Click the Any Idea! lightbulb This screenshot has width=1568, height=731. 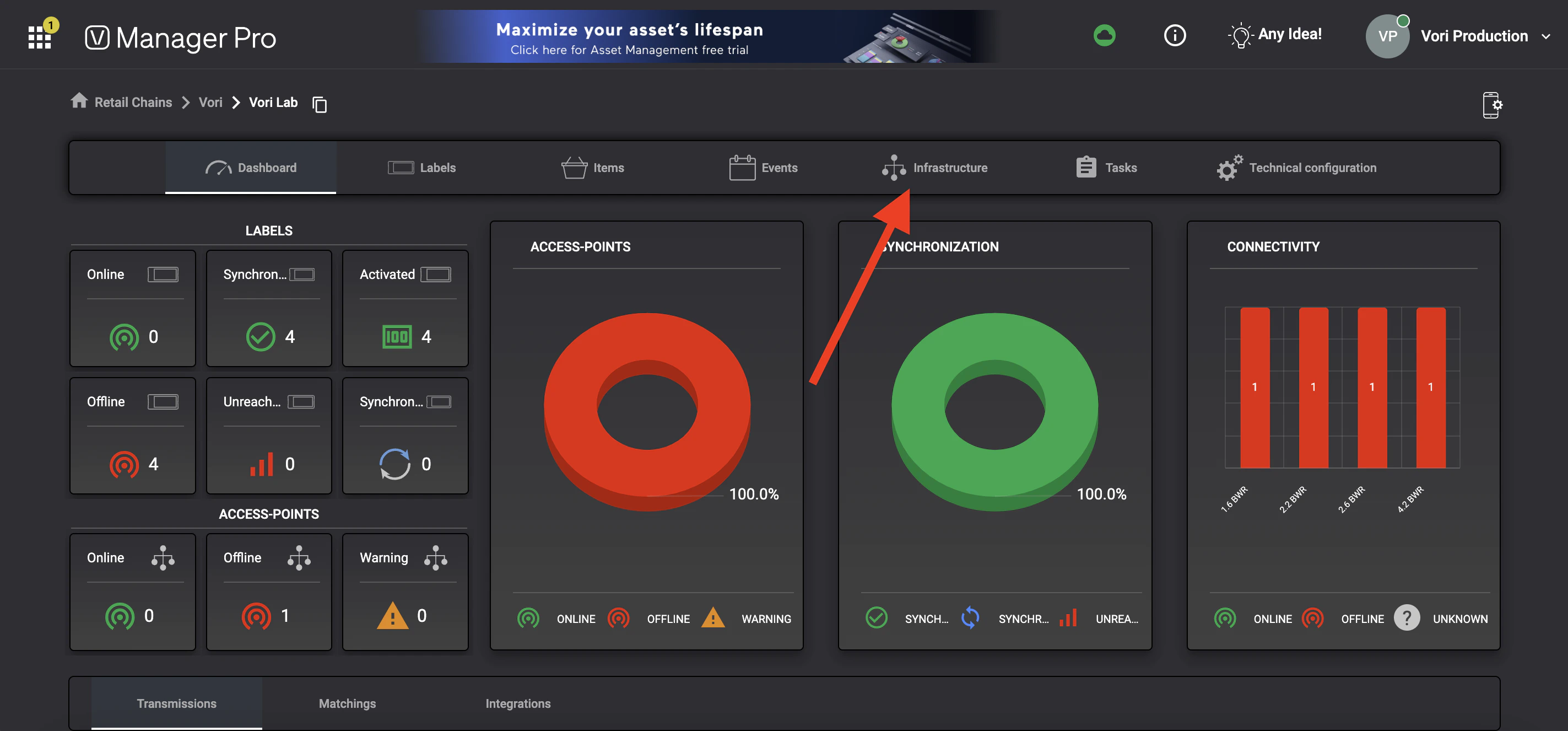(x=1274, y=35)
